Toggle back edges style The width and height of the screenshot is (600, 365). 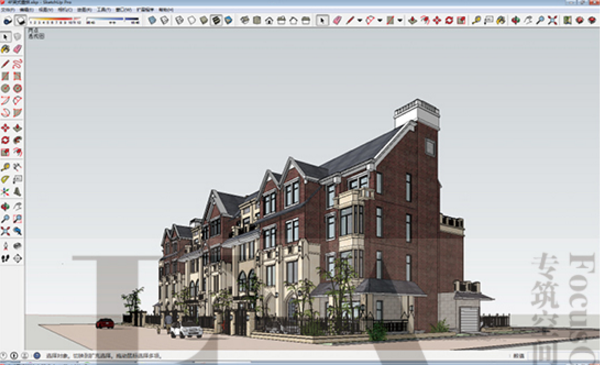point(165,20)
